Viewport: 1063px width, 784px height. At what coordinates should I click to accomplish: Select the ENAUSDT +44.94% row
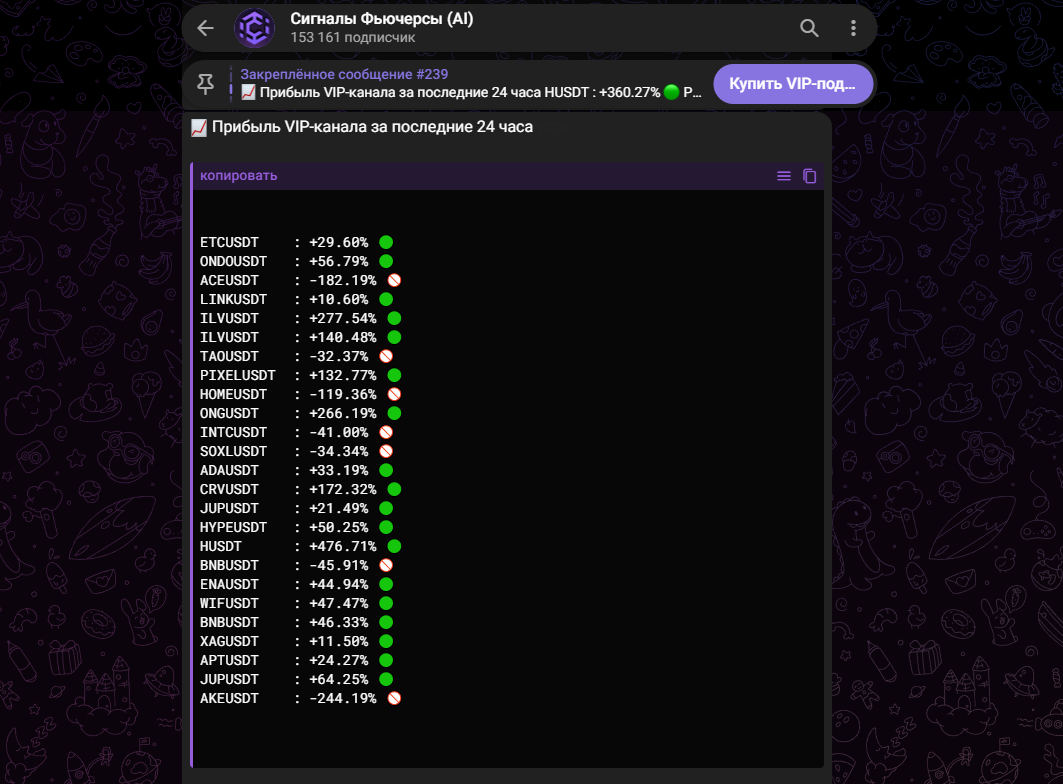296,584
